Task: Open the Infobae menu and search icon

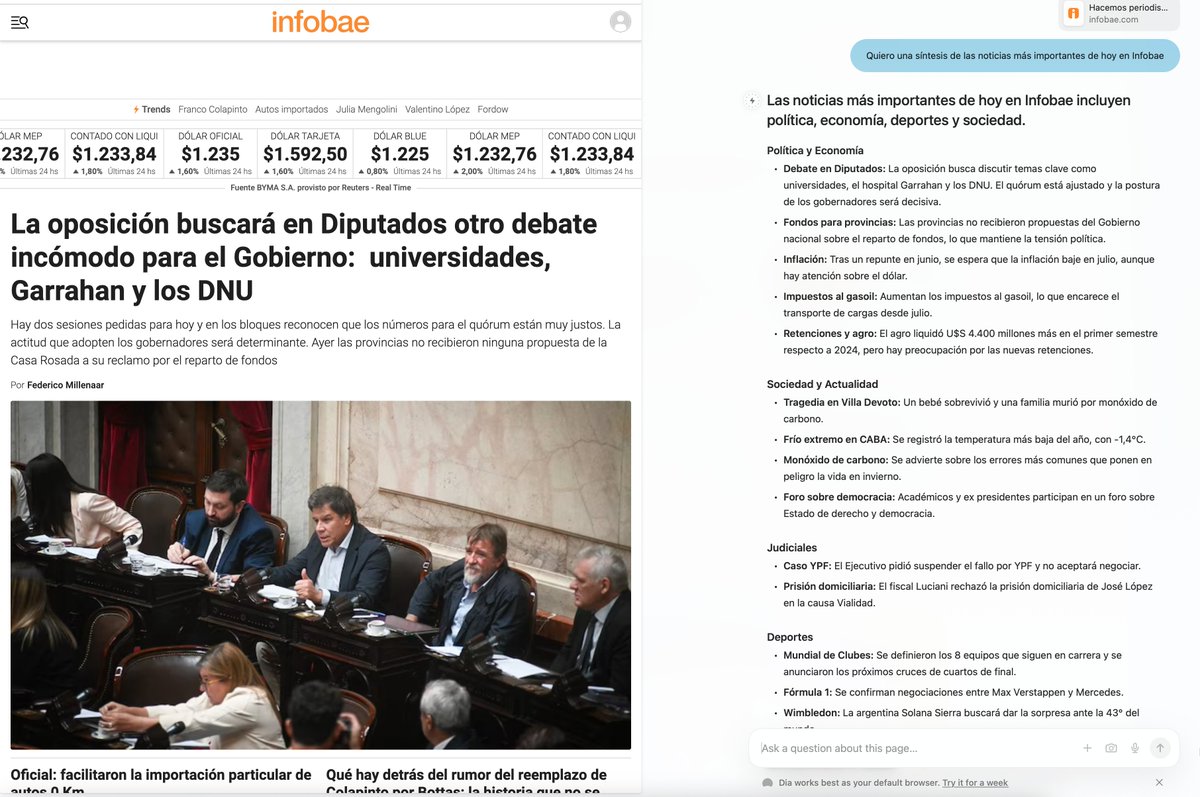Action: [x=20, y=22]
